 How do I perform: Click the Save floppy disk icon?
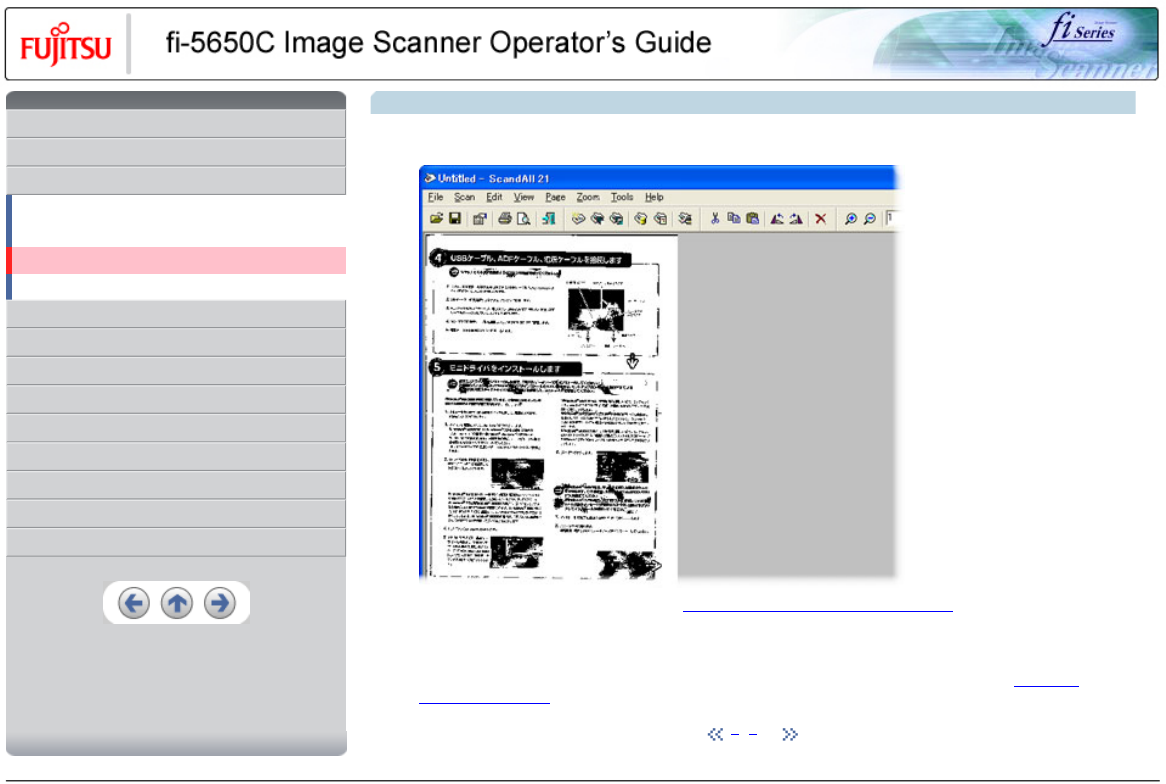tap(455, 219)
